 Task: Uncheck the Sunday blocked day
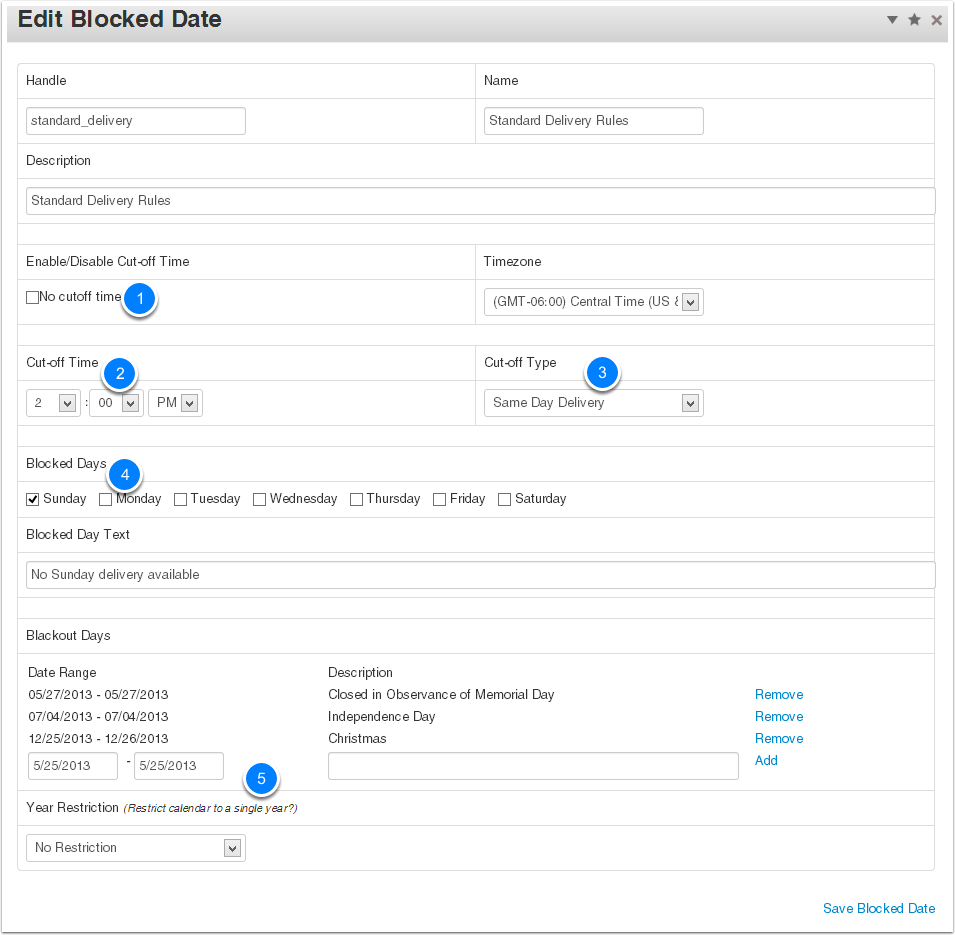pyautogui.click(x=33, y=499)
